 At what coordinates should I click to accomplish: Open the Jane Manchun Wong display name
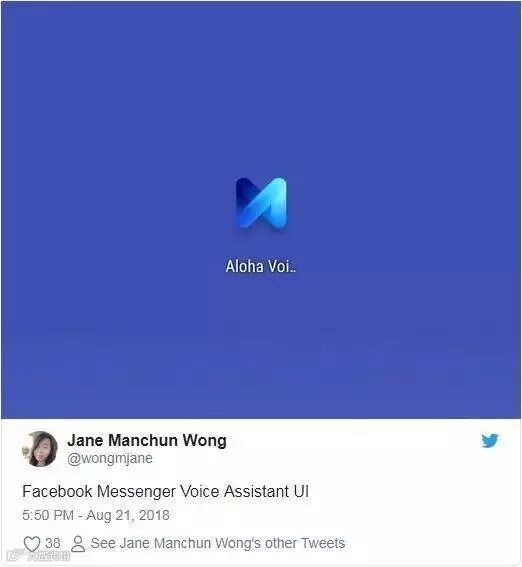pos(147,440)
